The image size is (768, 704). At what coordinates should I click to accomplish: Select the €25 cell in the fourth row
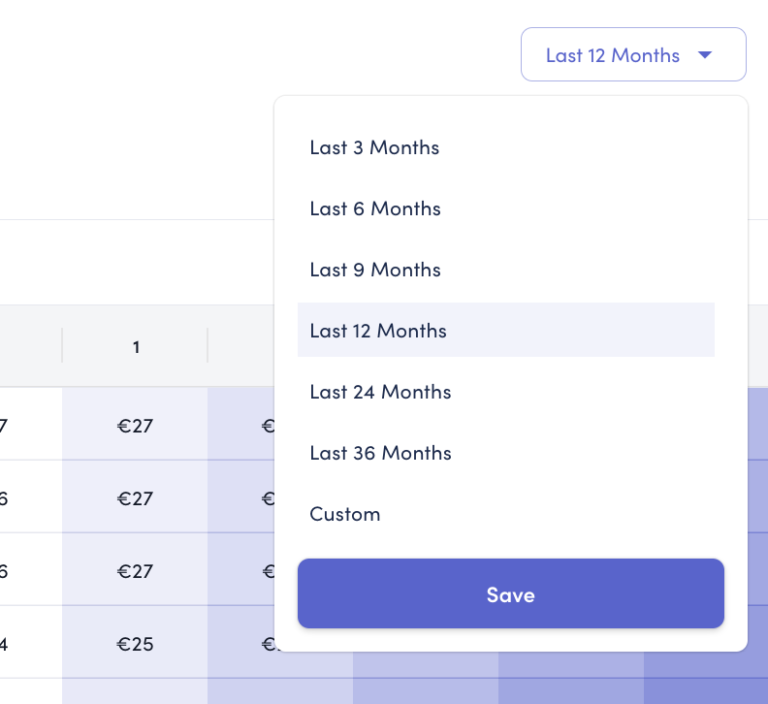click(135, 644)
